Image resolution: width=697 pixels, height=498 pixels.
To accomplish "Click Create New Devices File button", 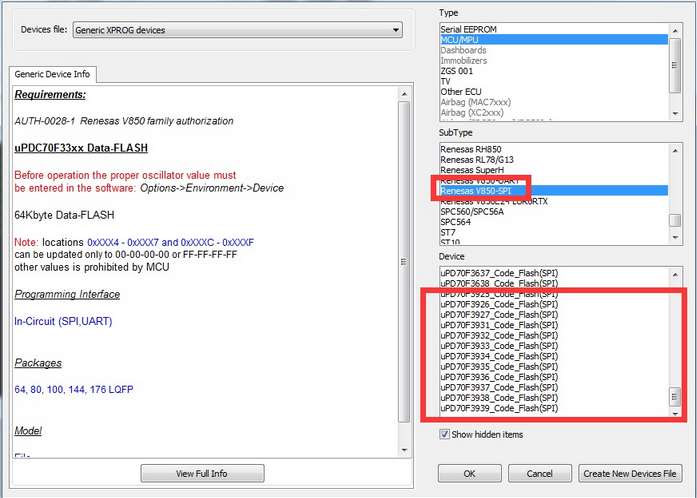I will 630,474.
